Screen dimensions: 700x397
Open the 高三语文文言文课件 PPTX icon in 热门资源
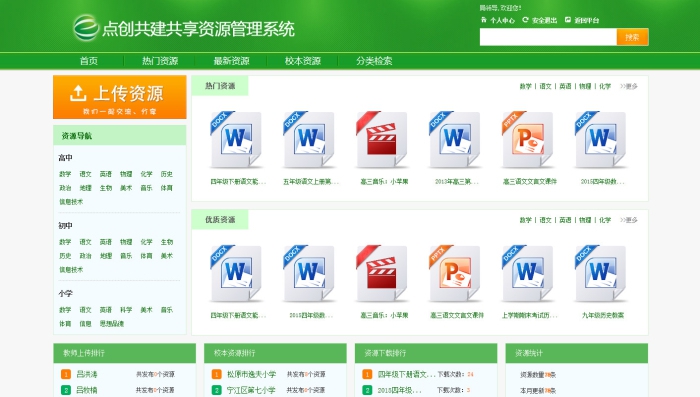click(x=528, y=140)
